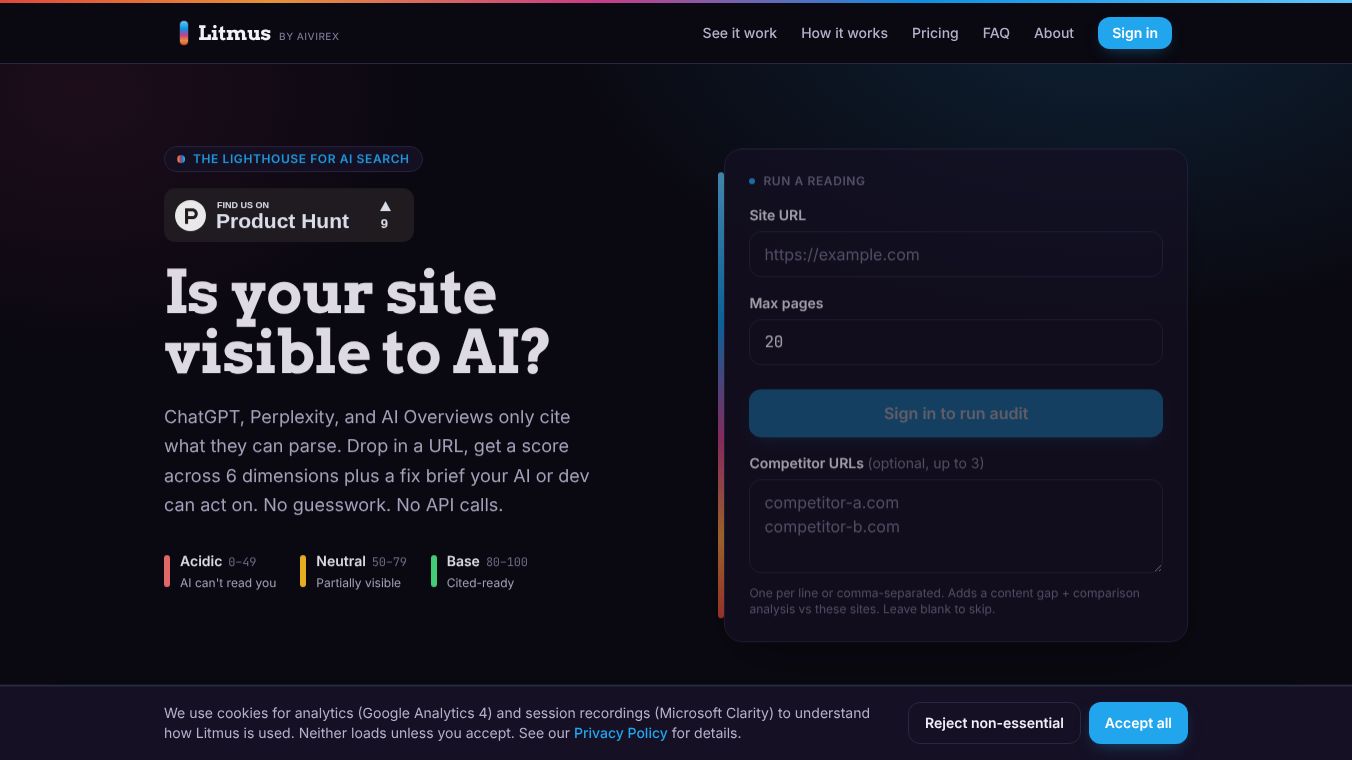Click the yellow Neutral score indicator bar
Viewport: 1352px width, 760px height.
(x=303, y=571)
